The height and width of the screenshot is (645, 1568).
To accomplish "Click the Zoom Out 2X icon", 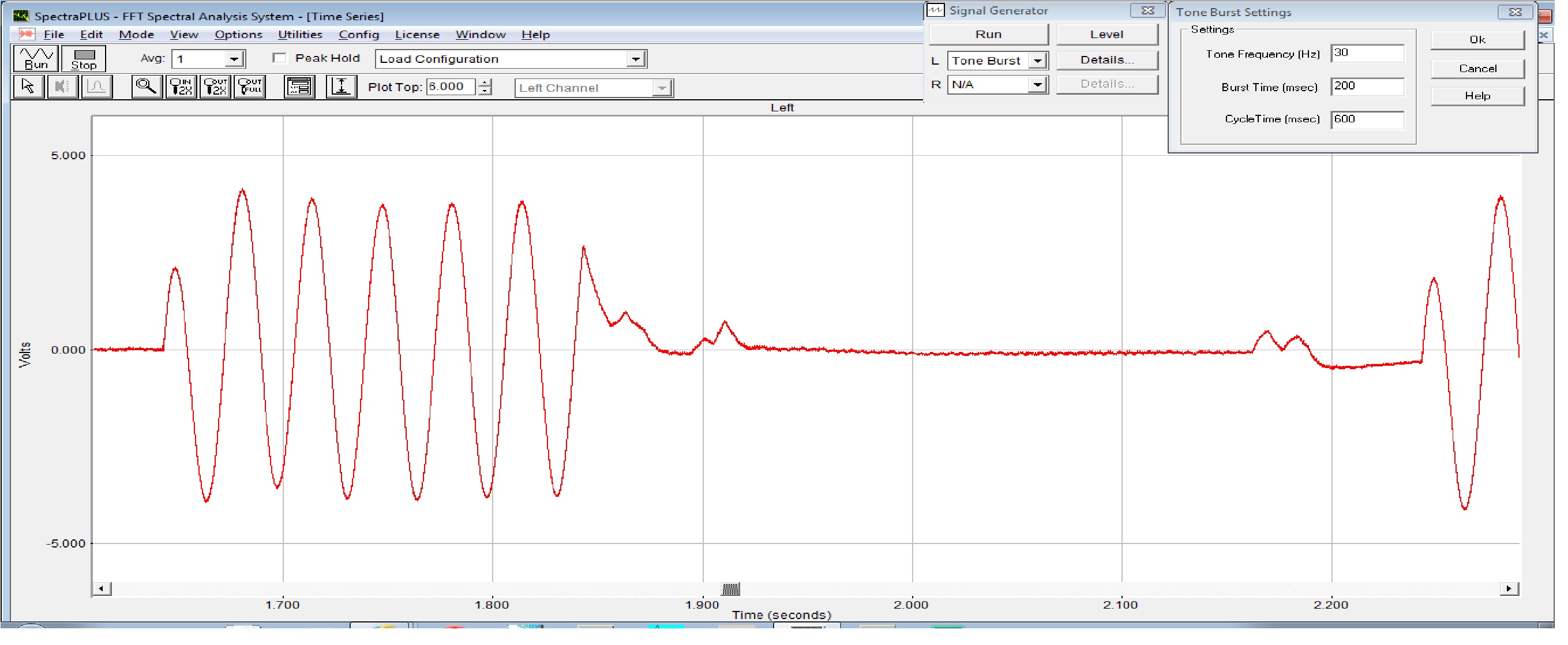I will [x=216, y=87].
